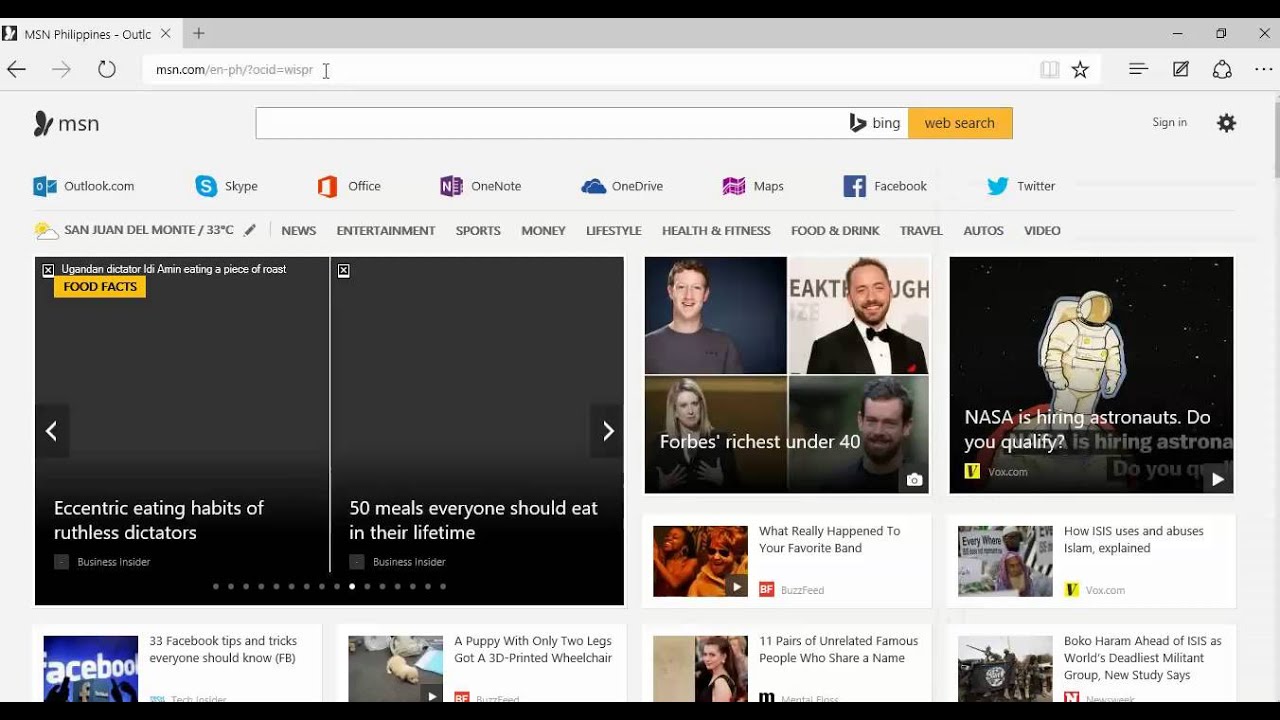
Task: Open 11 Pairs of Unrelated Famous People article
Action: 838,650
